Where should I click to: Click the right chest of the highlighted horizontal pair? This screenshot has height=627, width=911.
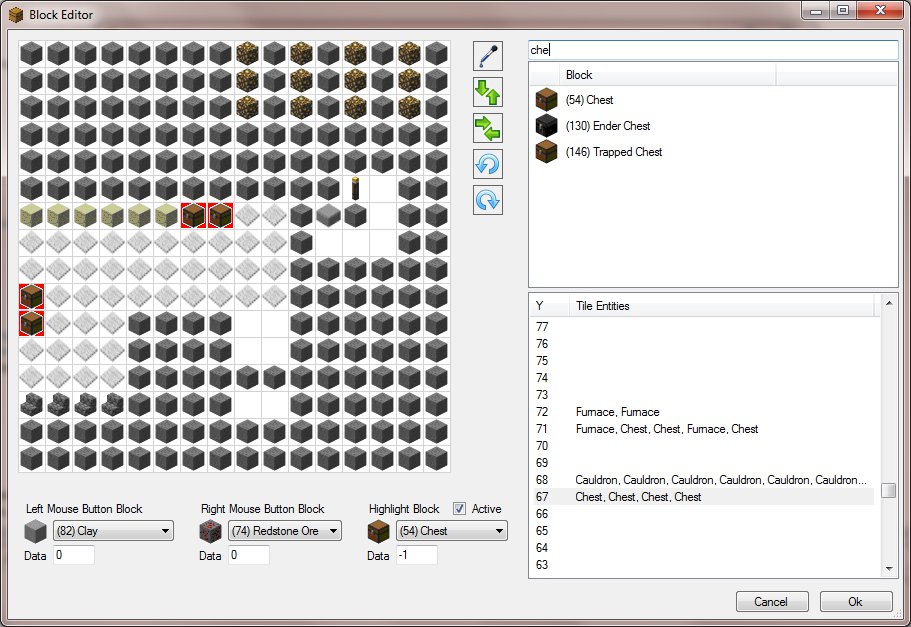(220, 216)
